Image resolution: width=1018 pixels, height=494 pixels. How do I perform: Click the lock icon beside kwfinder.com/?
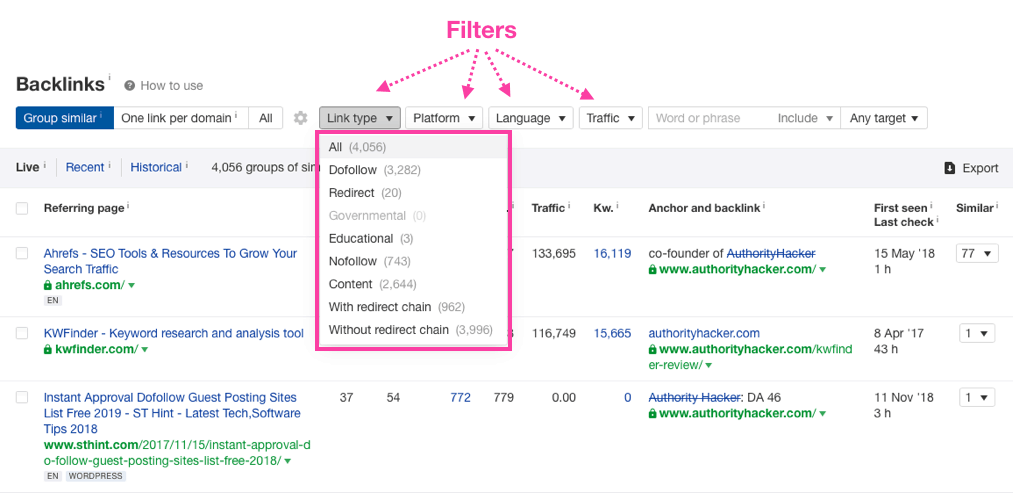[47, 349]
